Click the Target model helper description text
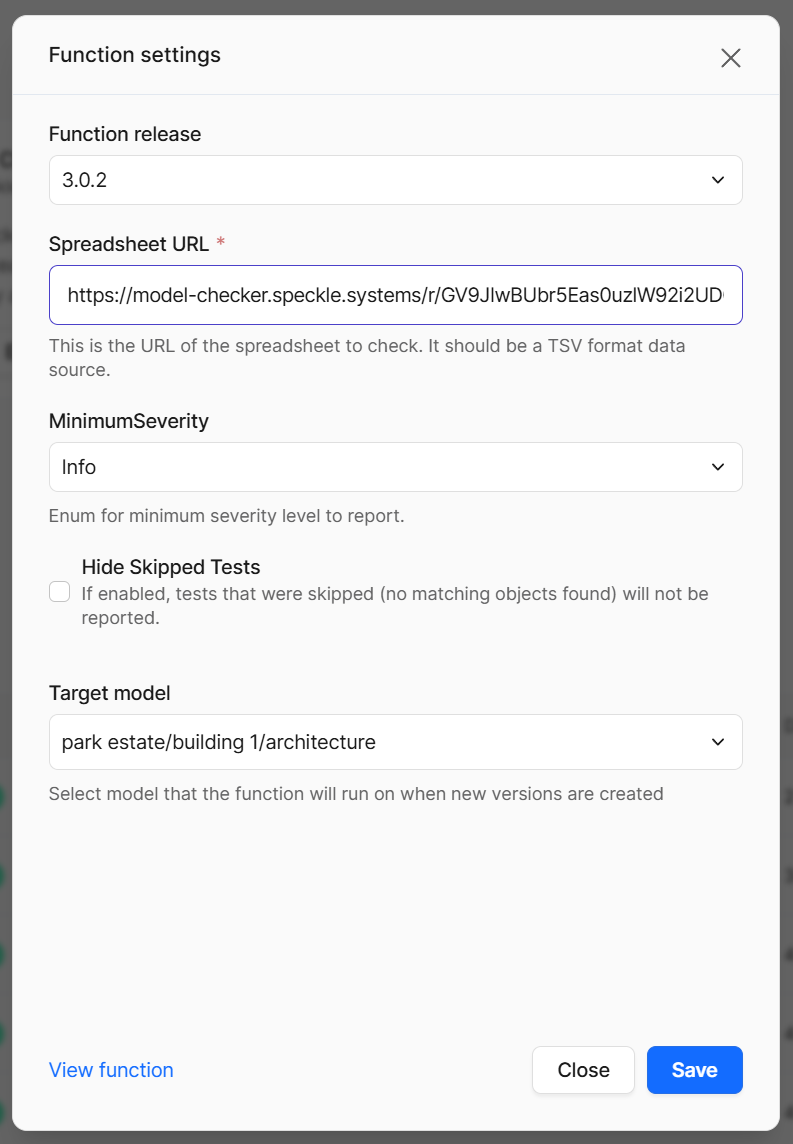Screen dimensions: 793x1144 click(355, 793)
